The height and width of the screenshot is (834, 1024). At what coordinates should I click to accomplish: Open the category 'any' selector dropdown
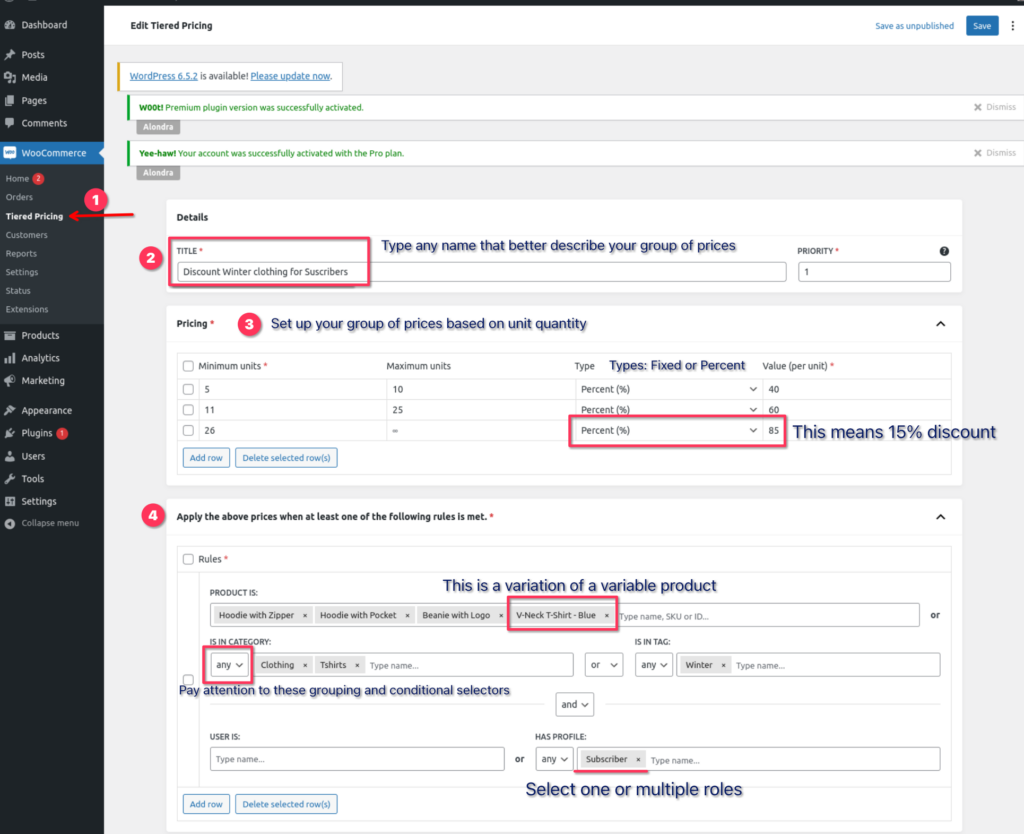229,665
